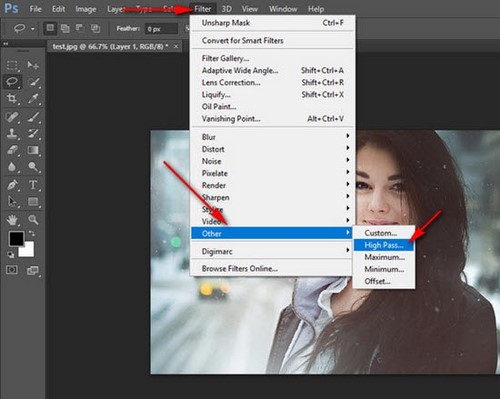The height and width of the screenshot is (399, 500).
Task: Select the Eyedropper tool
Action: 33,98
